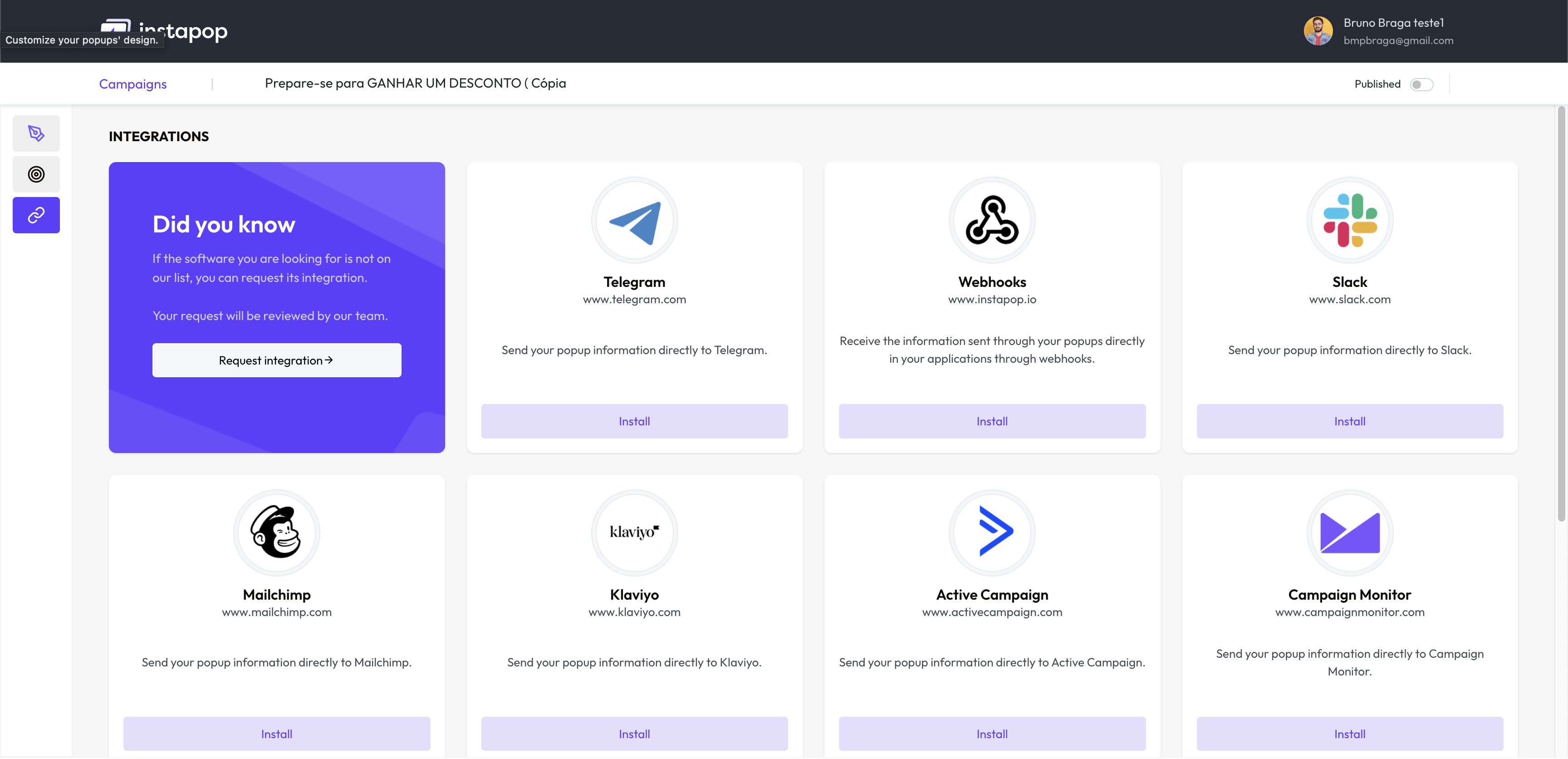Install the Telegram integration
The height and width of the screenshot is (759, 1568).
(634, 421)
